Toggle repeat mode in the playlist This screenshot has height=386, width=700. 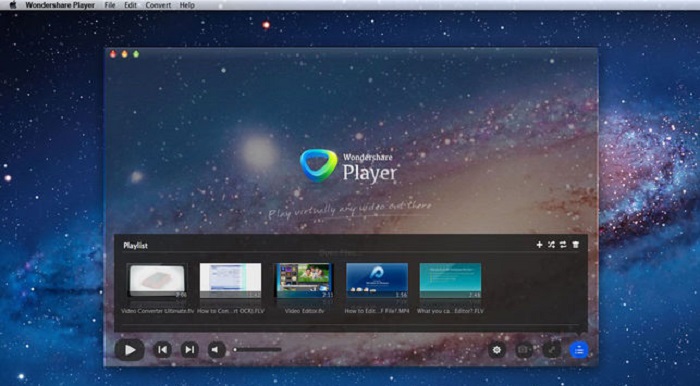(x=563, y=245)
